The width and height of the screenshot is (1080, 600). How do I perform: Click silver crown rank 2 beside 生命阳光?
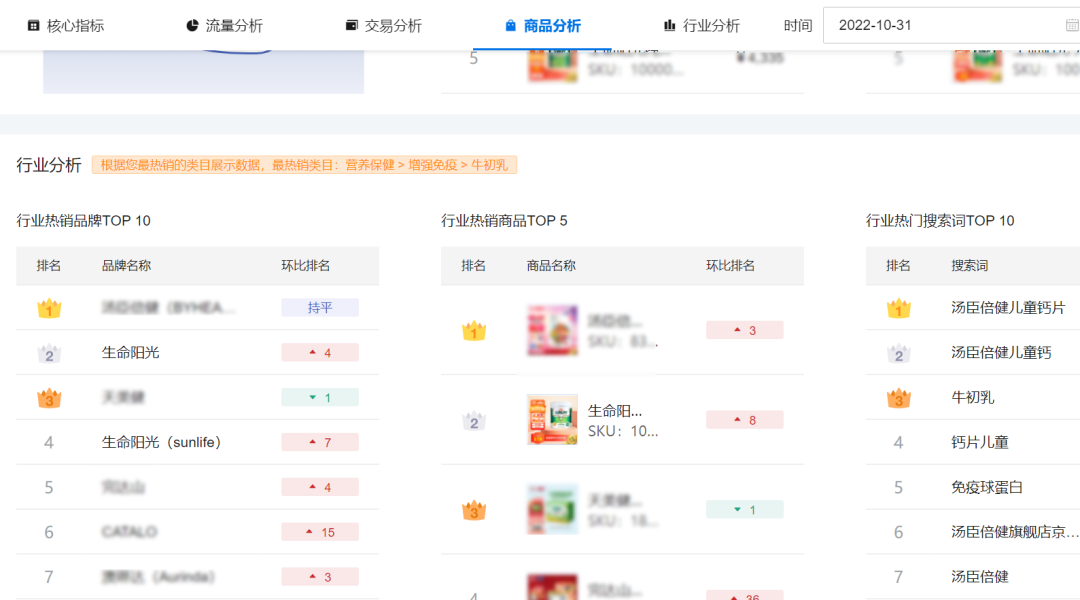pyautogui.click(x=49, y=353)
